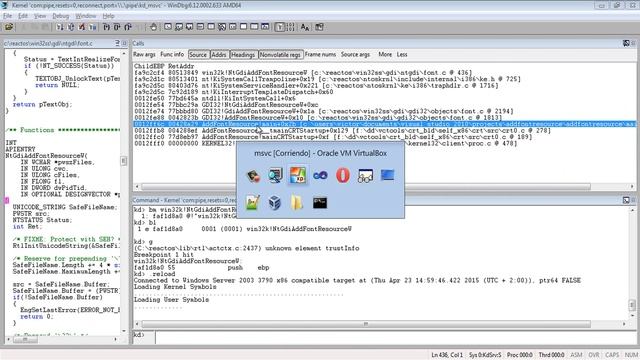Click the Step Into toolbar icon
640x360 pixels.
pos(107,27)
